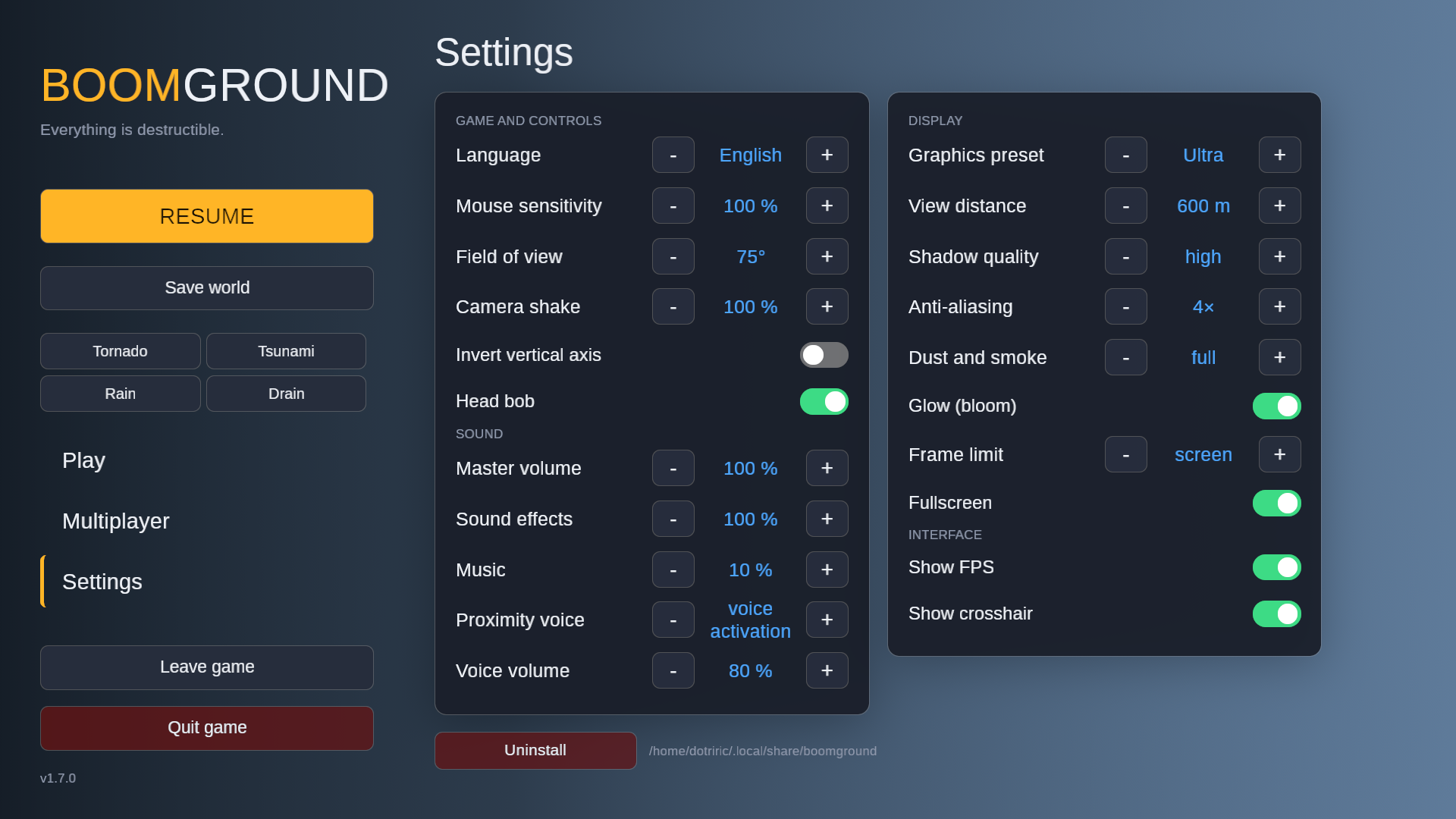Switch Proximity voice mode with plus
1456x819 pixels.
(827, 620)
